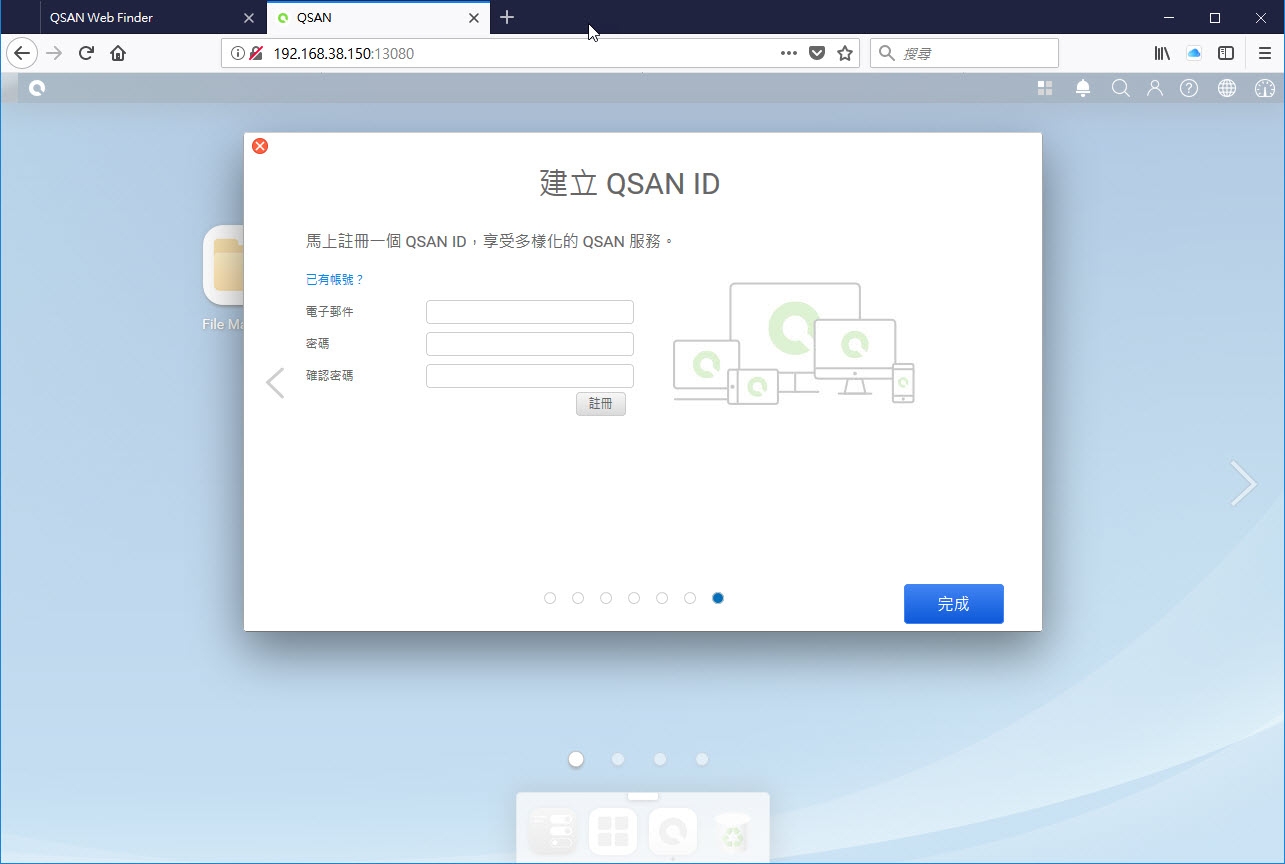1285x864 pixels.
Task: Open the help question mark icon
Action: [1189, 88]
